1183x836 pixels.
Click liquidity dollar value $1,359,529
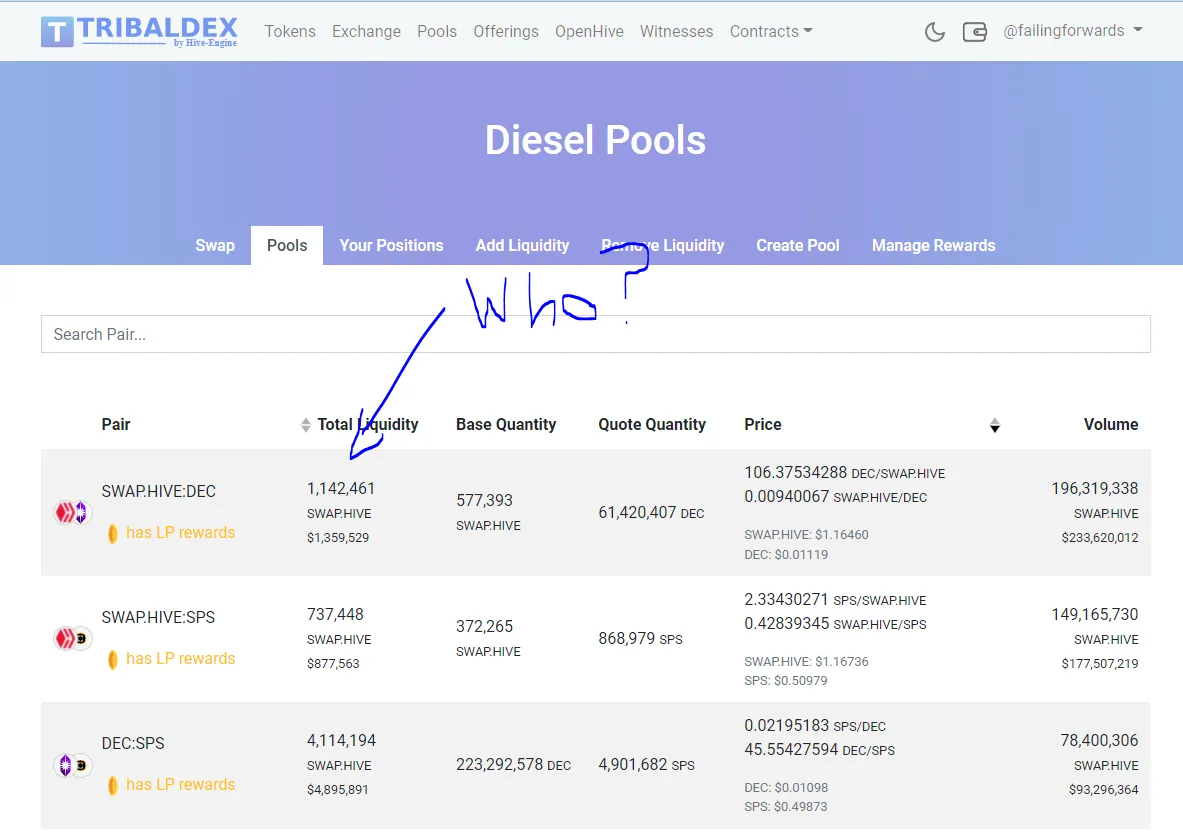tap(337, 538)
